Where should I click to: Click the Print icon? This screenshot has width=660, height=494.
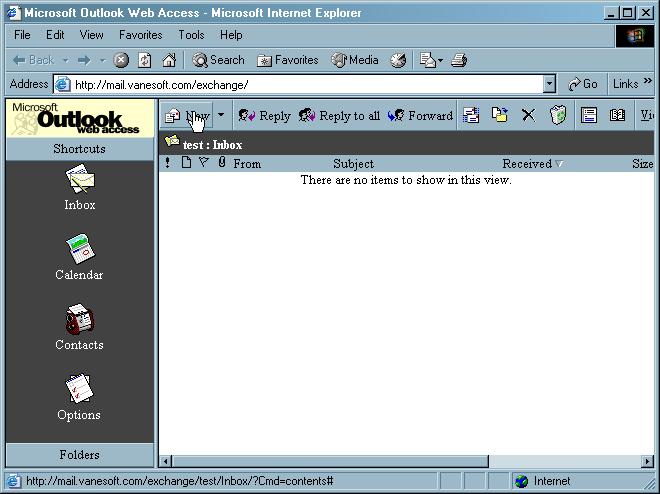tap(459, 60)
